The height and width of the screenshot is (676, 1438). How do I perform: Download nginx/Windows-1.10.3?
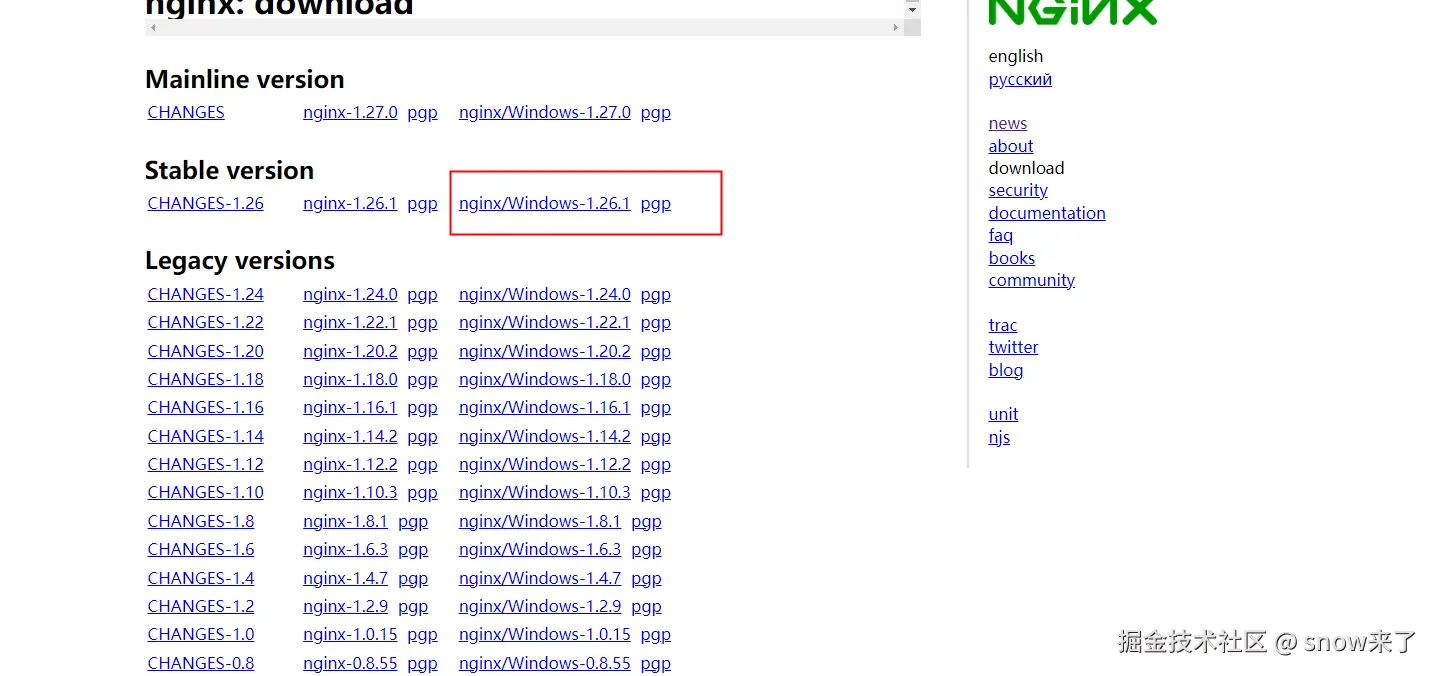click(x=545, y=492)
